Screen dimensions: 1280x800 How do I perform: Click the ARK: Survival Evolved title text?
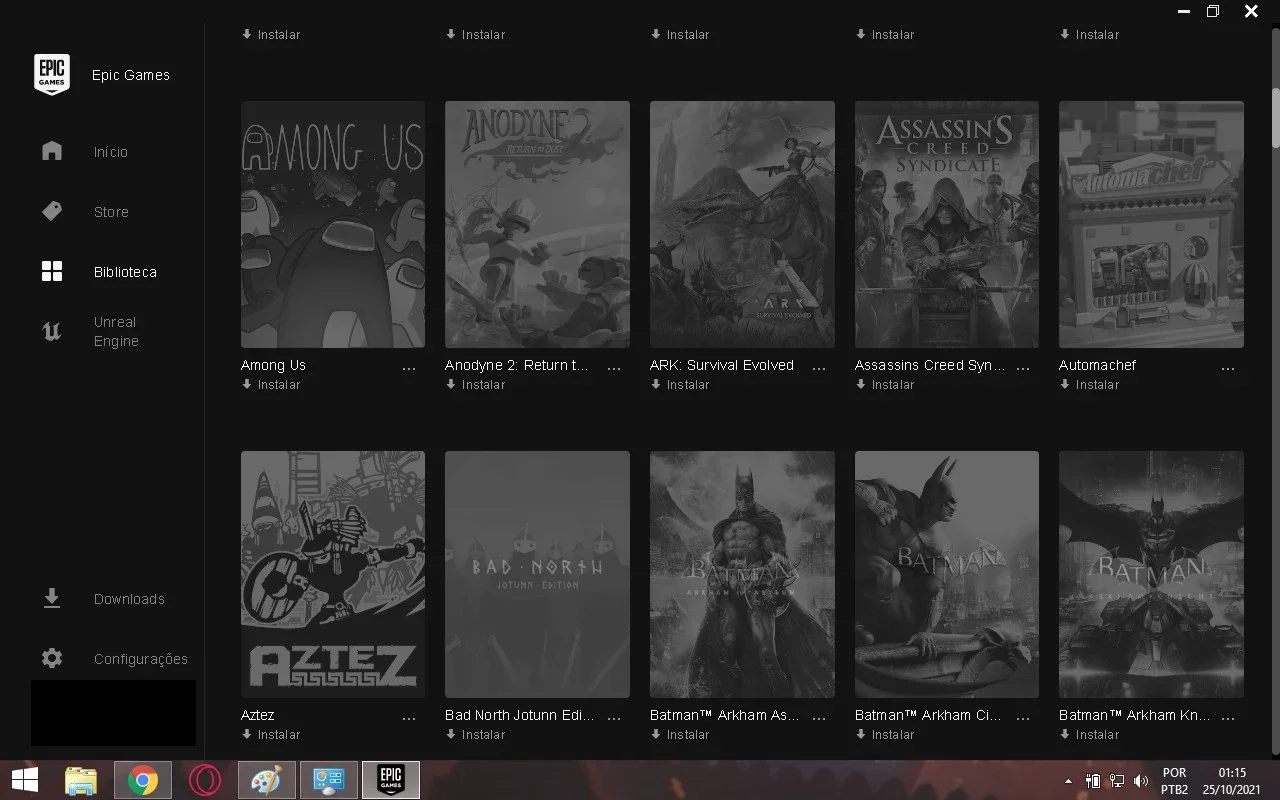[722, 365]
